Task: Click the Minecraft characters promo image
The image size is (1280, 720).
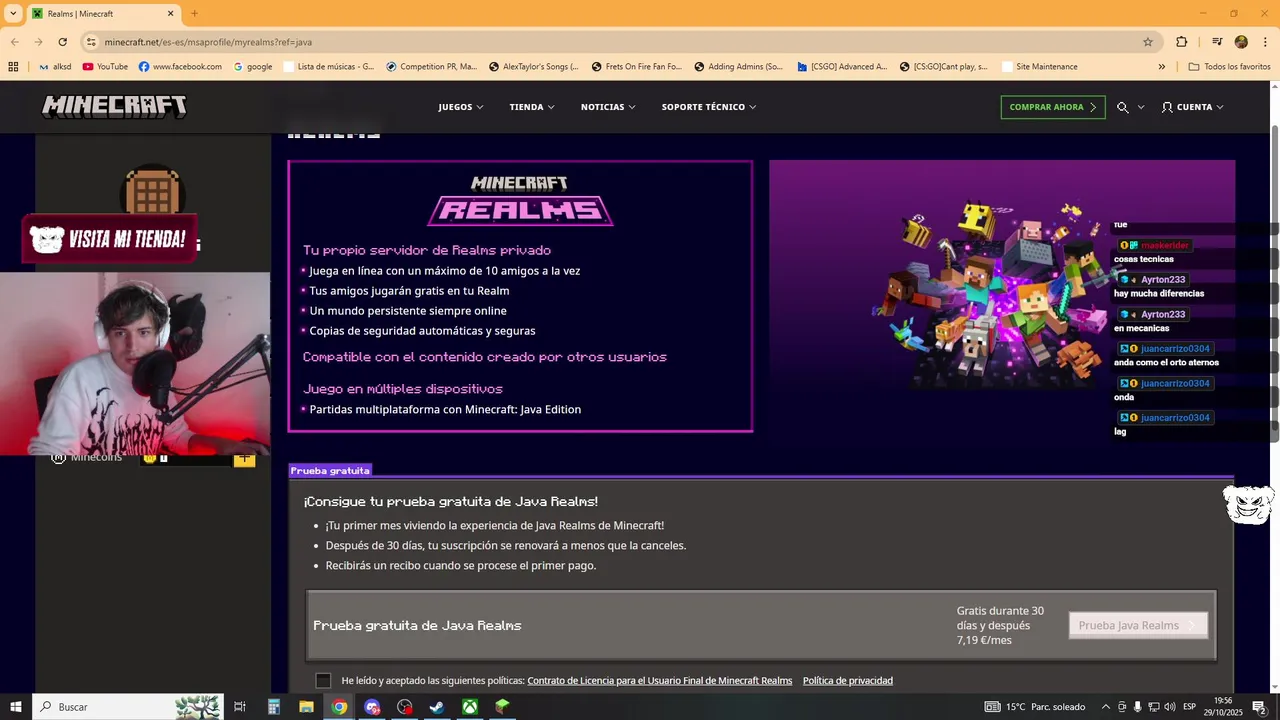Action: (1002, 296)
